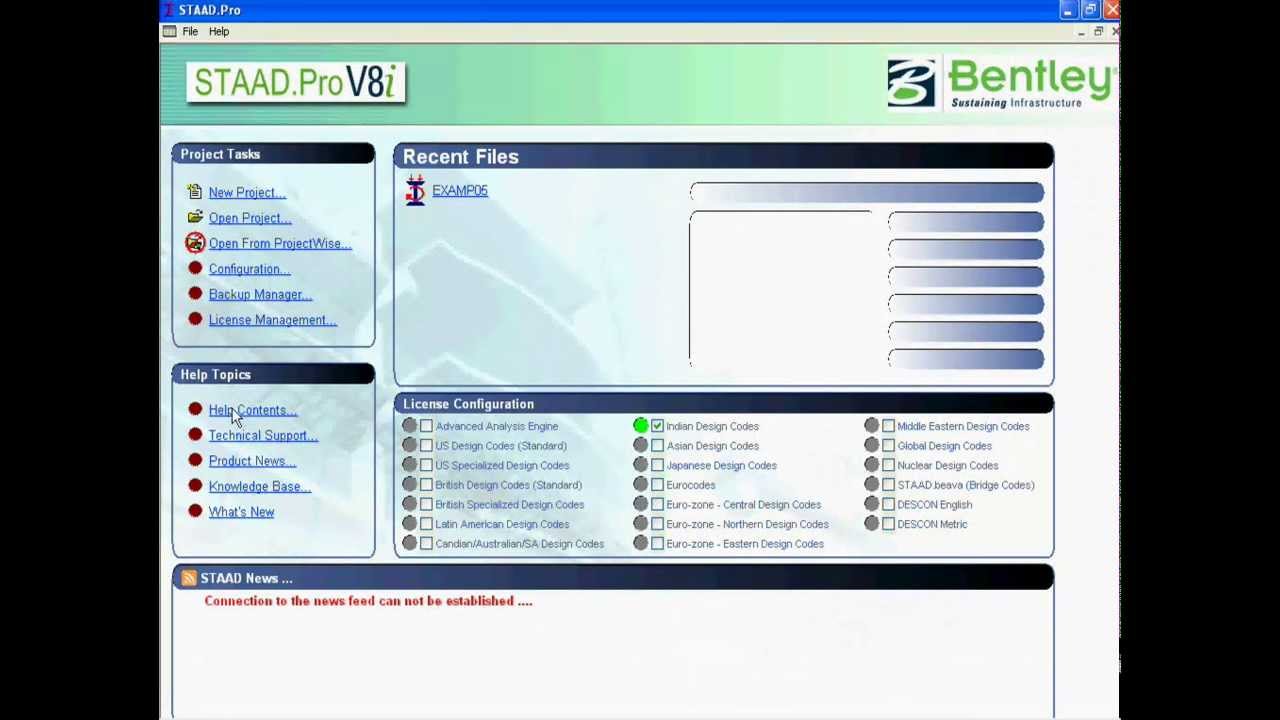Viewport: 1280px width, 720px height.
Task: Click the Open Project link
Action: pos(250,218)
